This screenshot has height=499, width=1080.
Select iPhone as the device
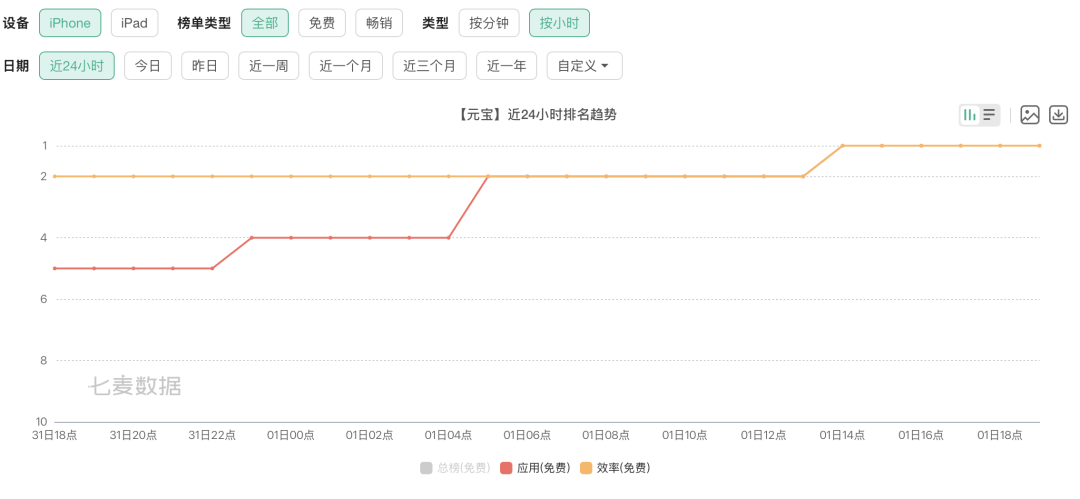pos(70,23)
